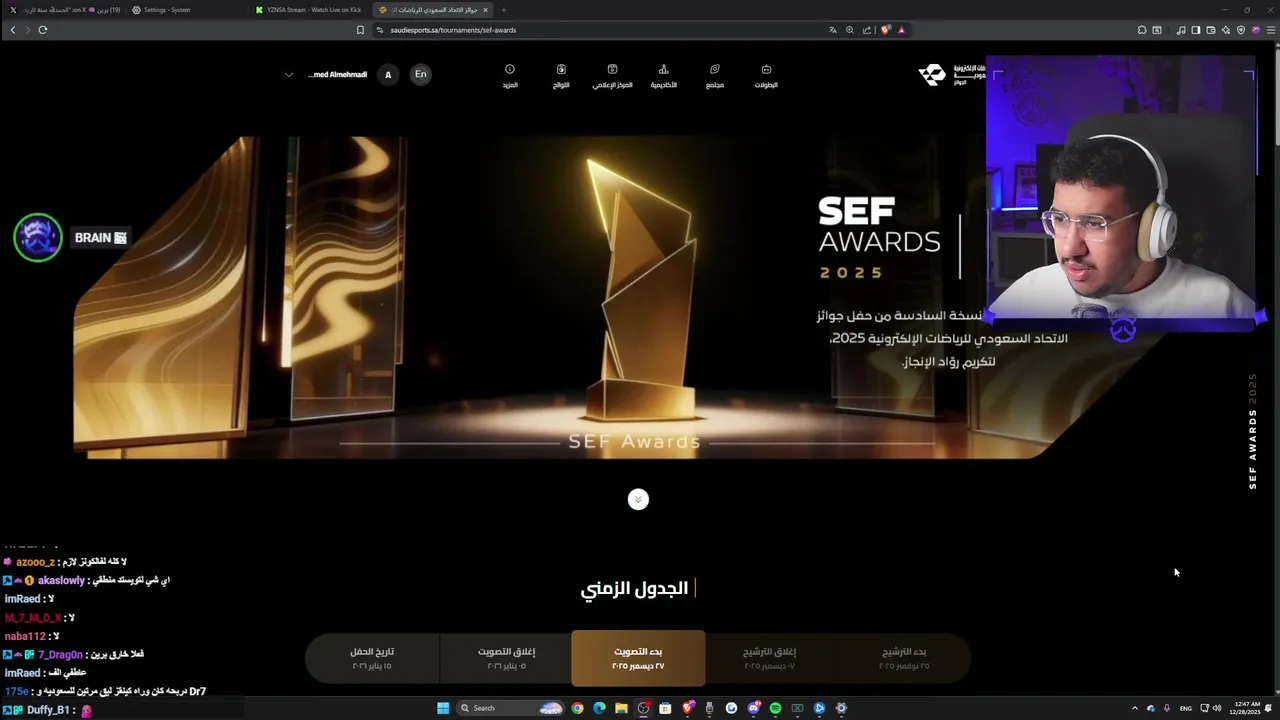
Task: Open the اللوائح (Regulations) nav item
Action: click(x=561, y=76)
